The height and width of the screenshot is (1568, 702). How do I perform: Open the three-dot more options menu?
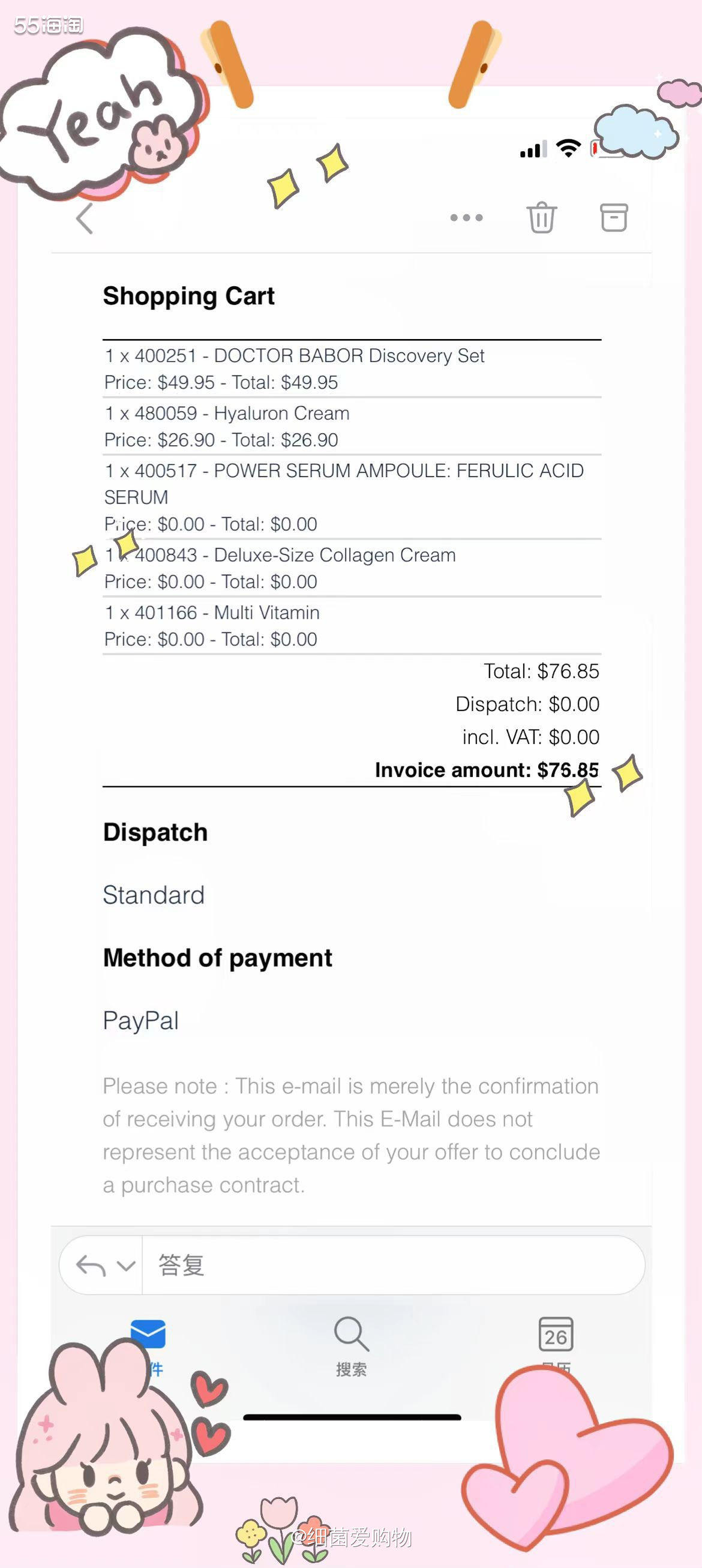[466, 218]
